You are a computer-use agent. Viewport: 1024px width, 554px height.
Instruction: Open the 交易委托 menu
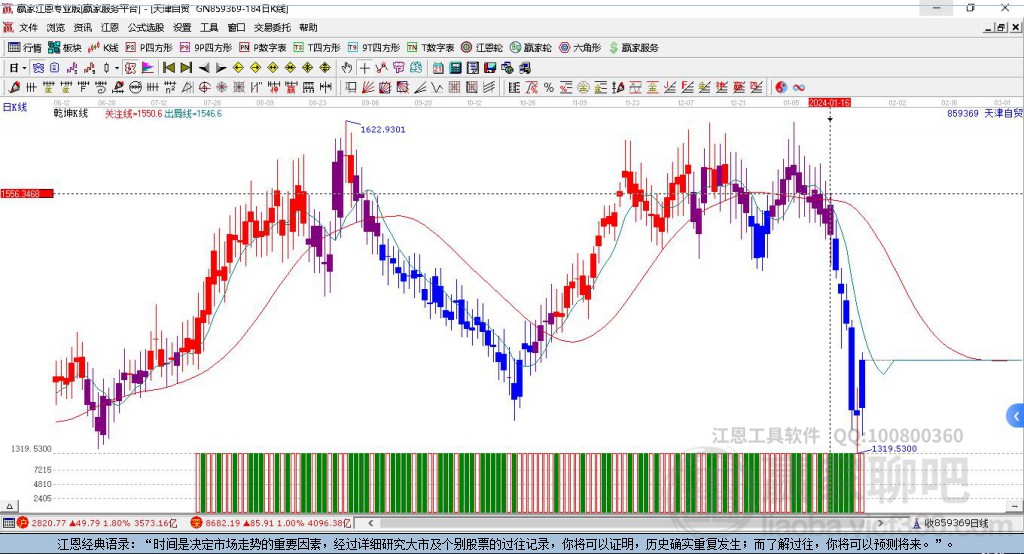pos(272,27)
